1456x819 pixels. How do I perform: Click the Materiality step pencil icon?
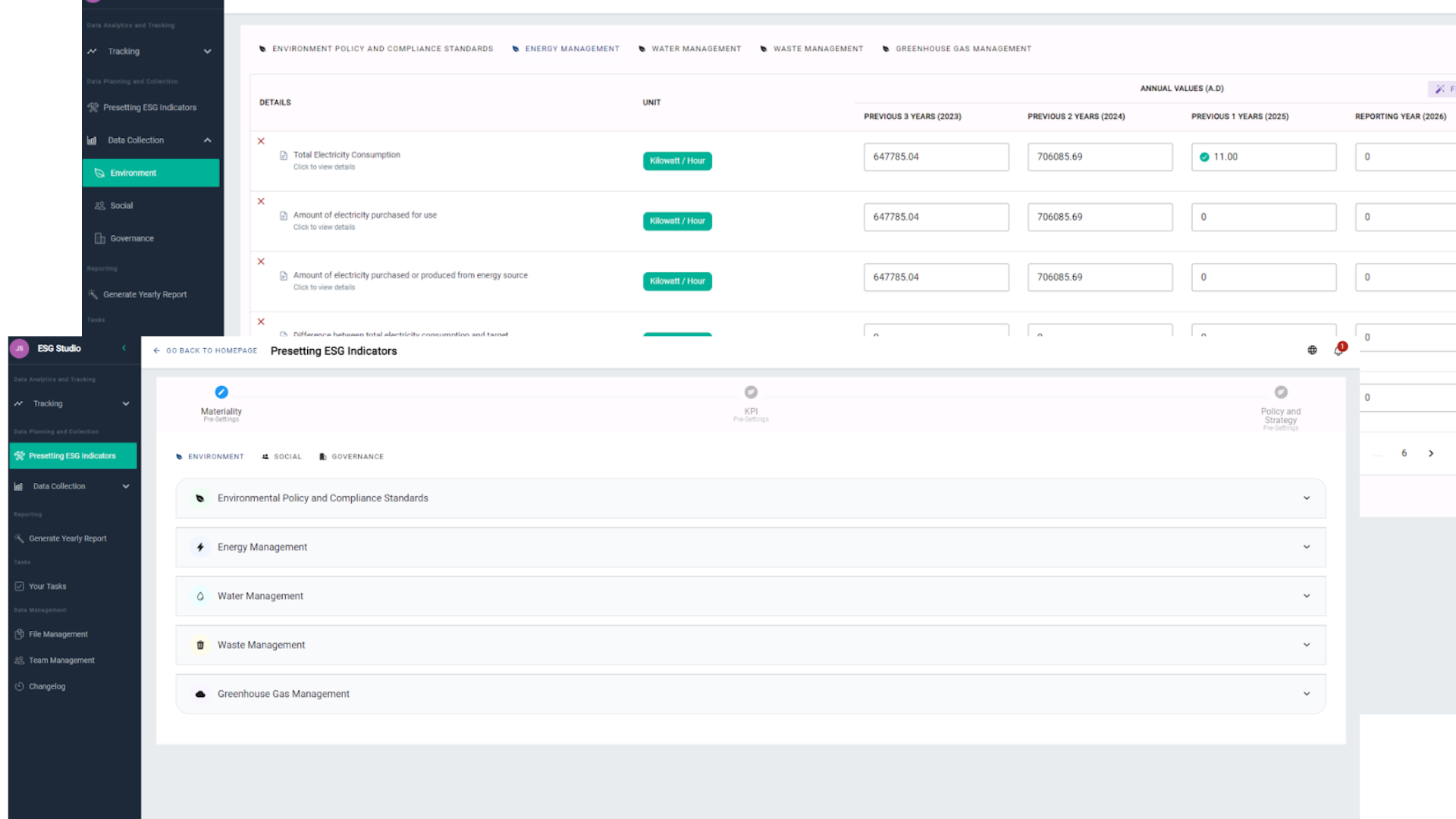pos(221,392)
